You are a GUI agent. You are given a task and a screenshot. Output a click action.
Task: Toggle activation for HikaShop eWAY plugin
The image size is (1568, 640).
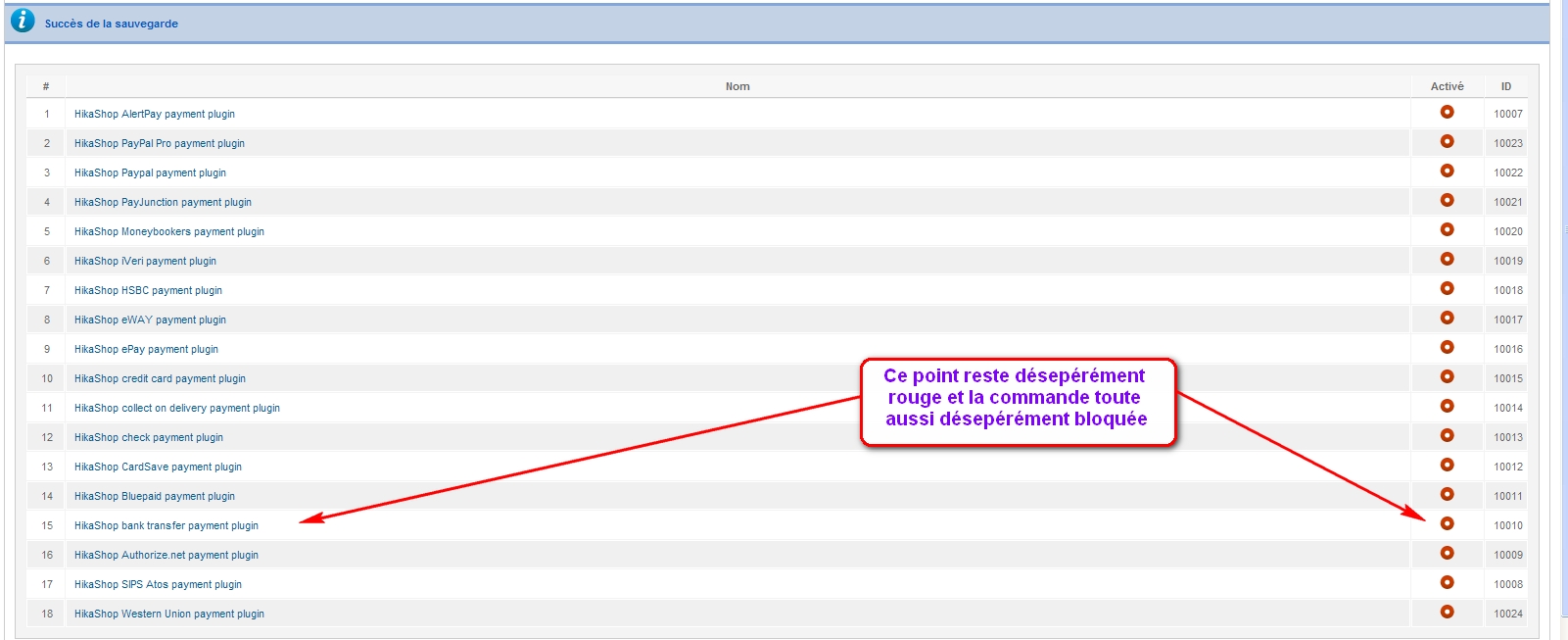click(1447, 319)
